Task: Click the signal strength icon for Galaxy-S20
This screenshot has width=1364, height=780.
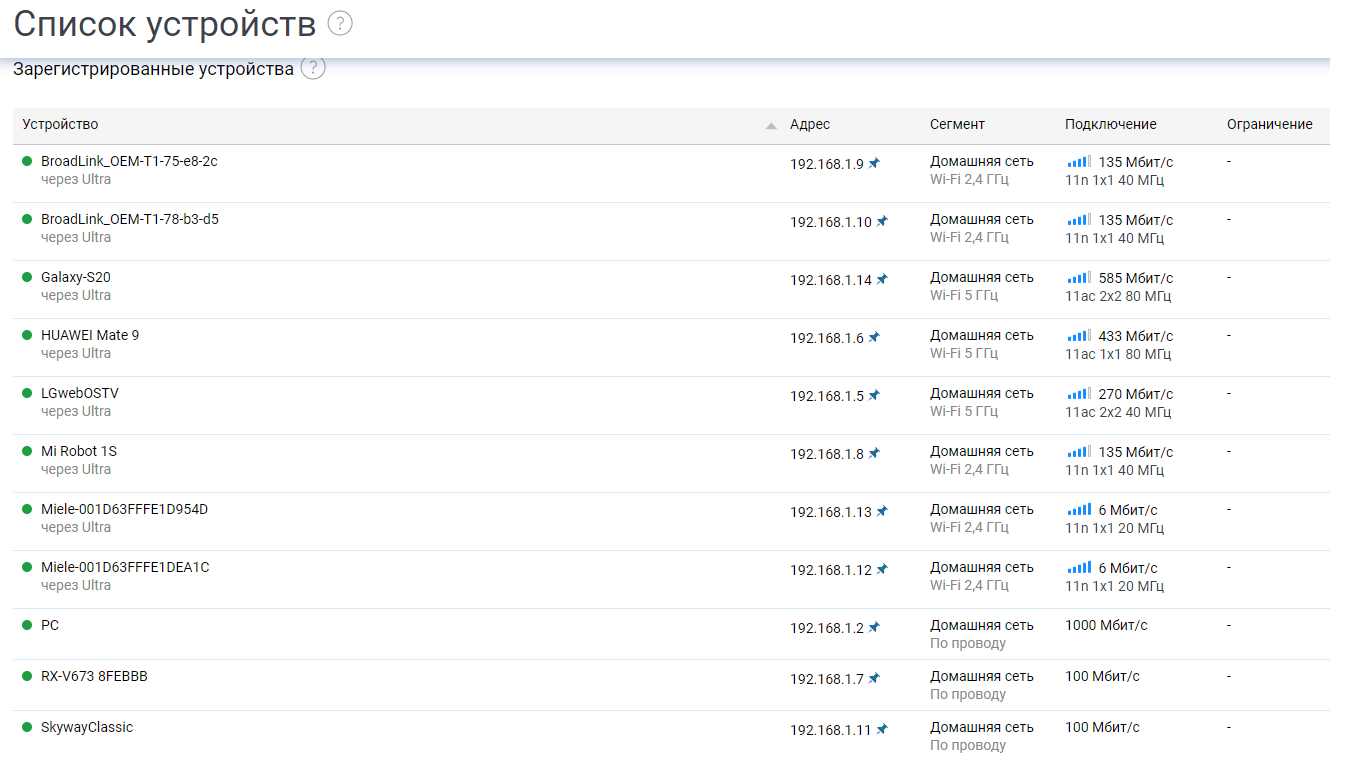Action: click(x=1079, y=278)
